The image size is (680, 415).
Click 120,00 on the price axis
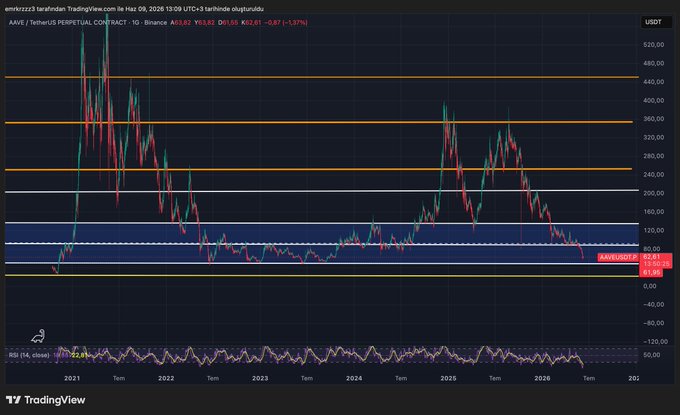click(654, 230)
